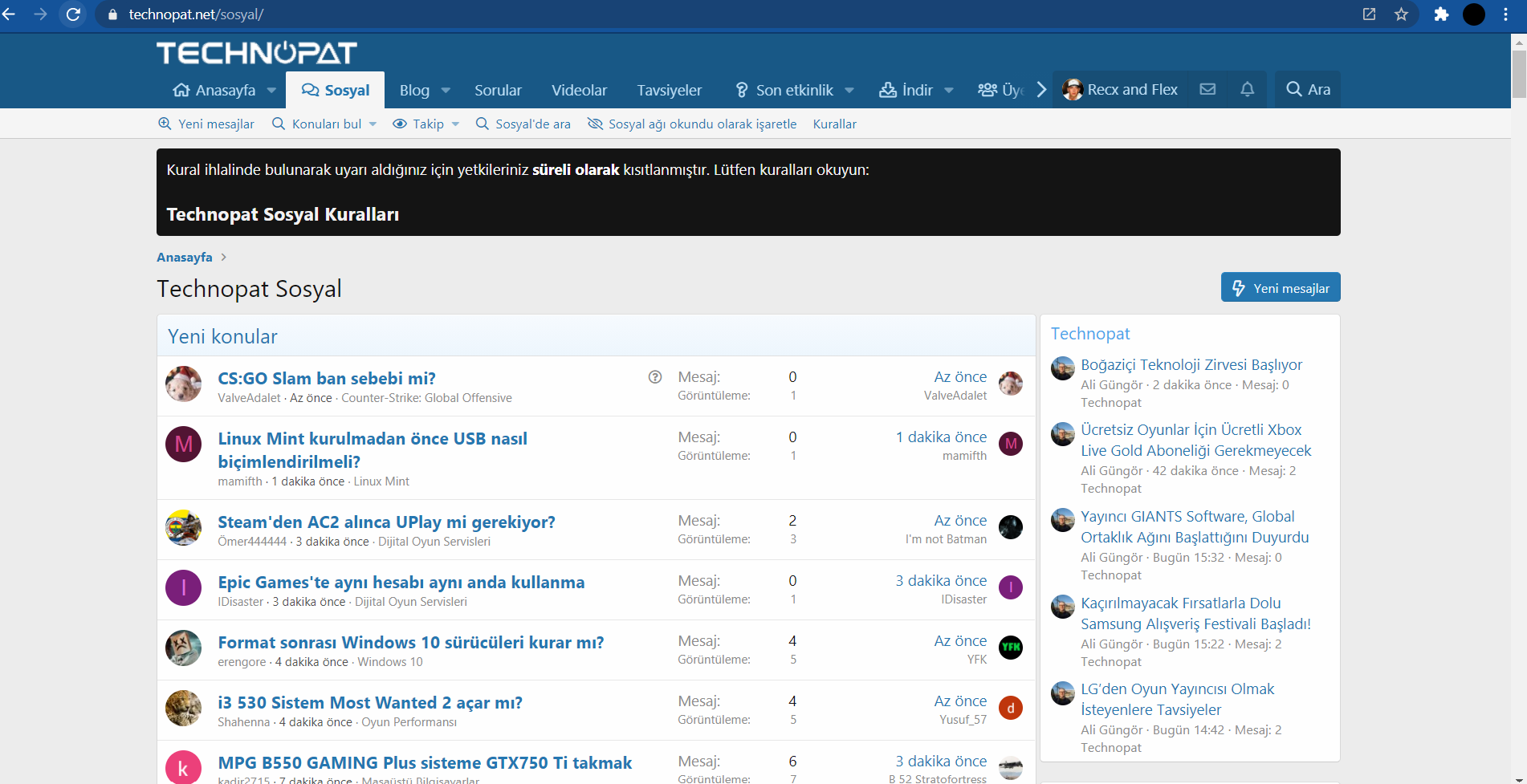Click the Technopat logo

[x=257, y=53]
